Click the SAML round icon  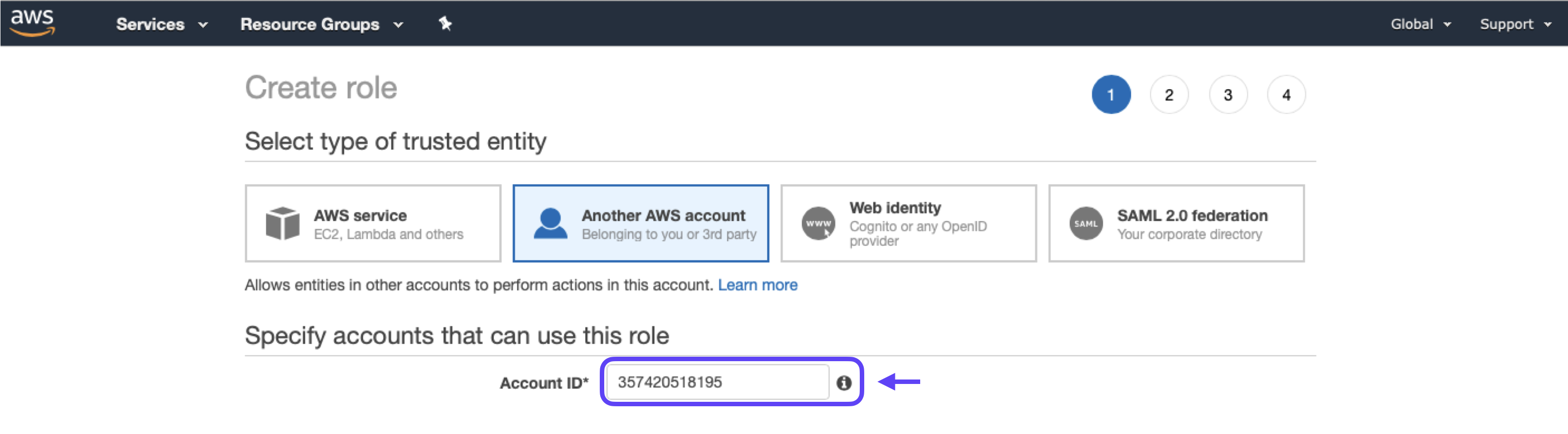[x=1086, y=223]
